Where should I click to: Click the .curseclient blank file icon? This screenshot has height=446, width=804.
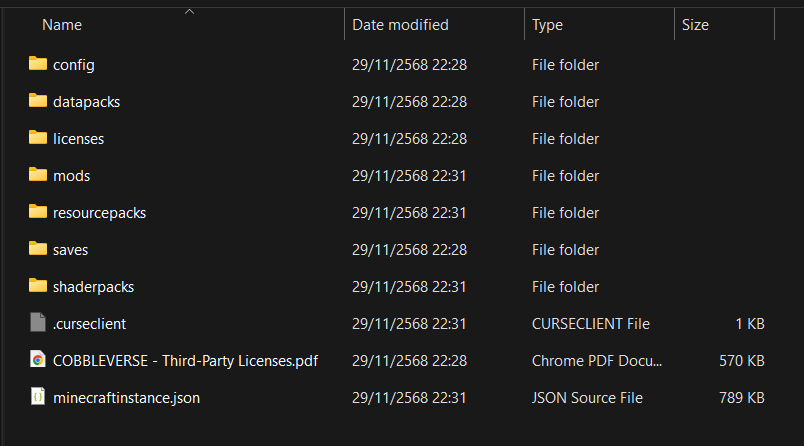38,323
